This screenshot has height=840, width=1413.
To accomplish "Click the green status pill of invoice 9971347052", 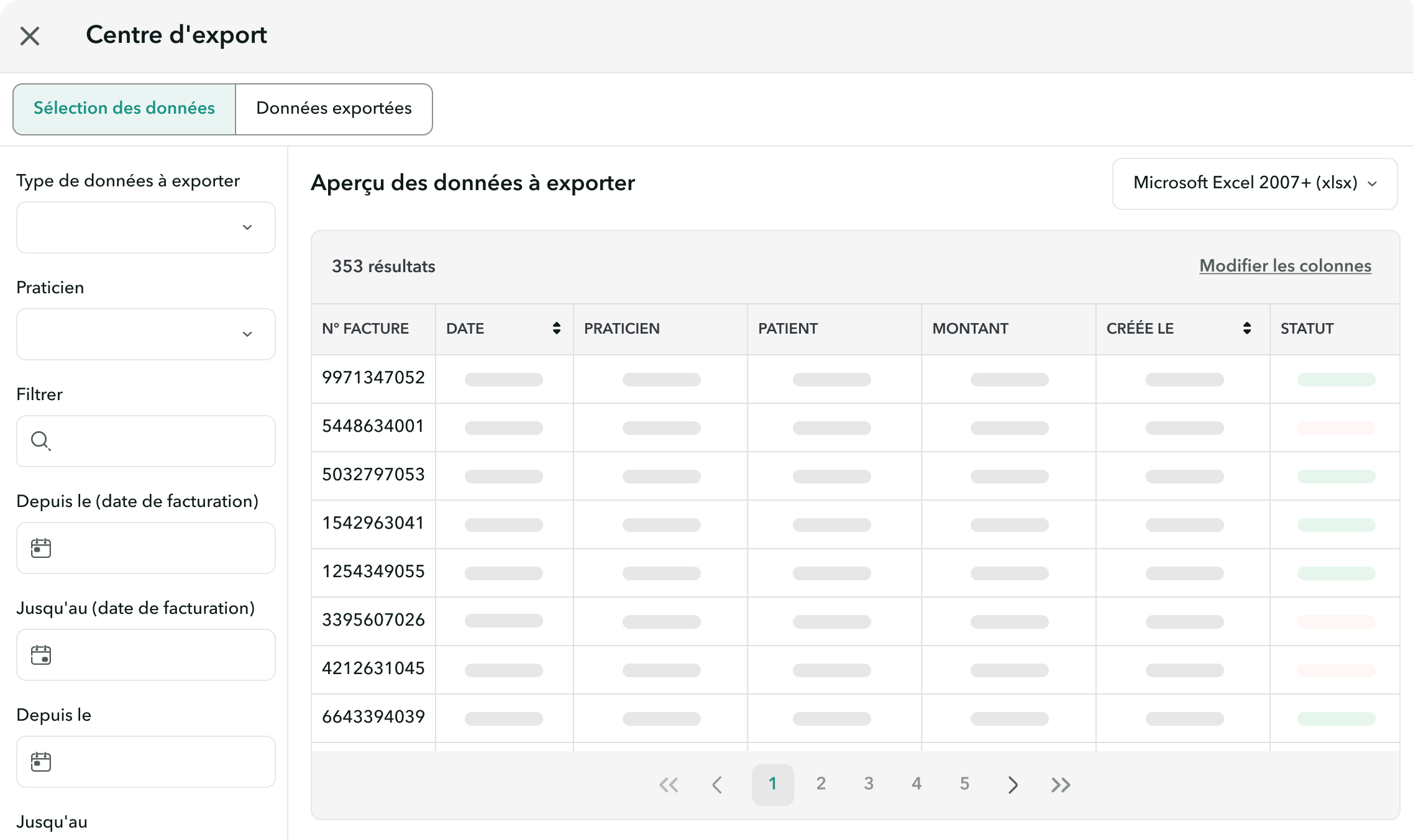I will click(x=1336, y=378).
